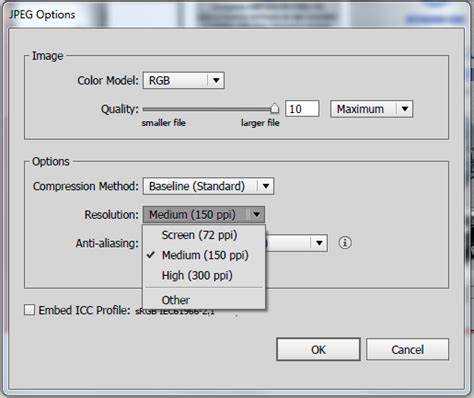Enable the Embed ICC Profile checkbox

point(29,310)
